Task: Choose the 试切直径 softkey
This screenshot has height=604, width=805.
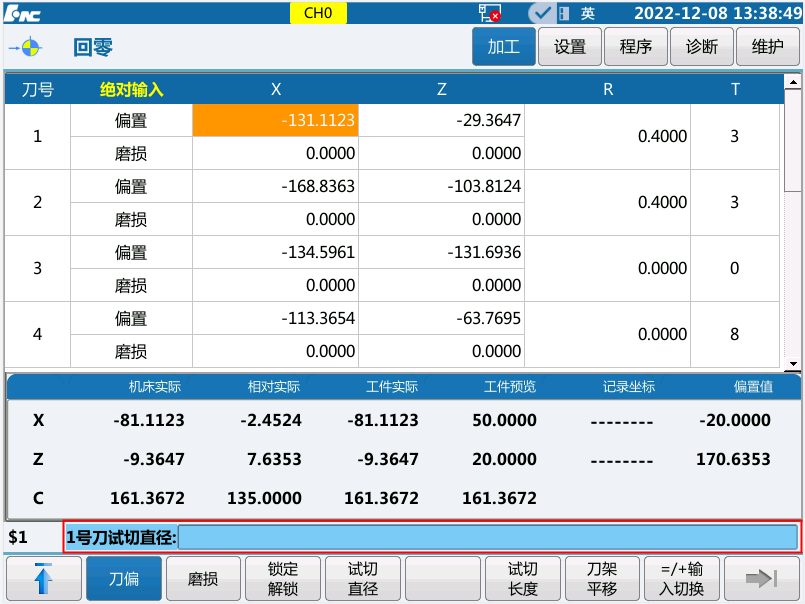Action: [x=363, y=579]
